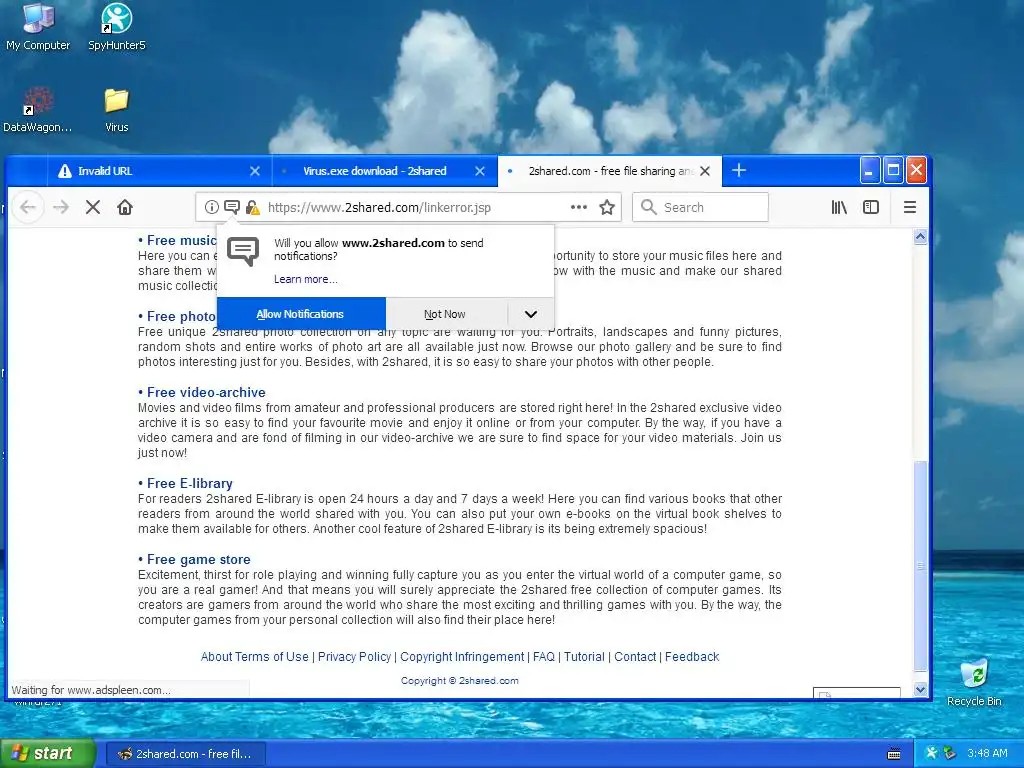1024x768 pixels.
Task: Toggle the sidebar view icon
Action: (x=871, y=207)
